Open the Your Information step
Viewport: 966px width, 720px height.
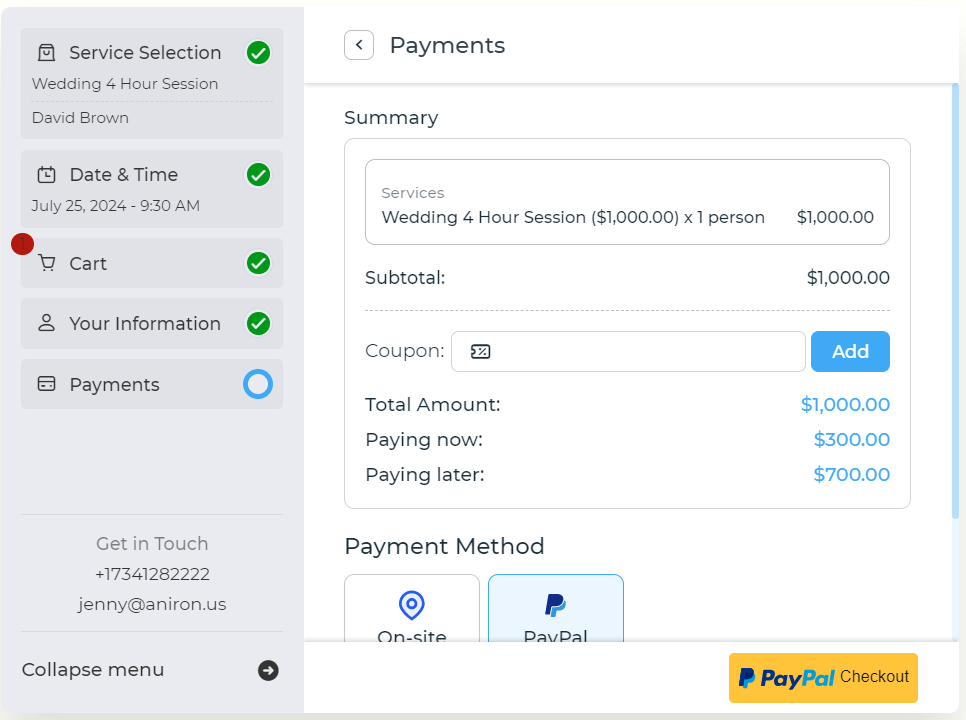145,324
